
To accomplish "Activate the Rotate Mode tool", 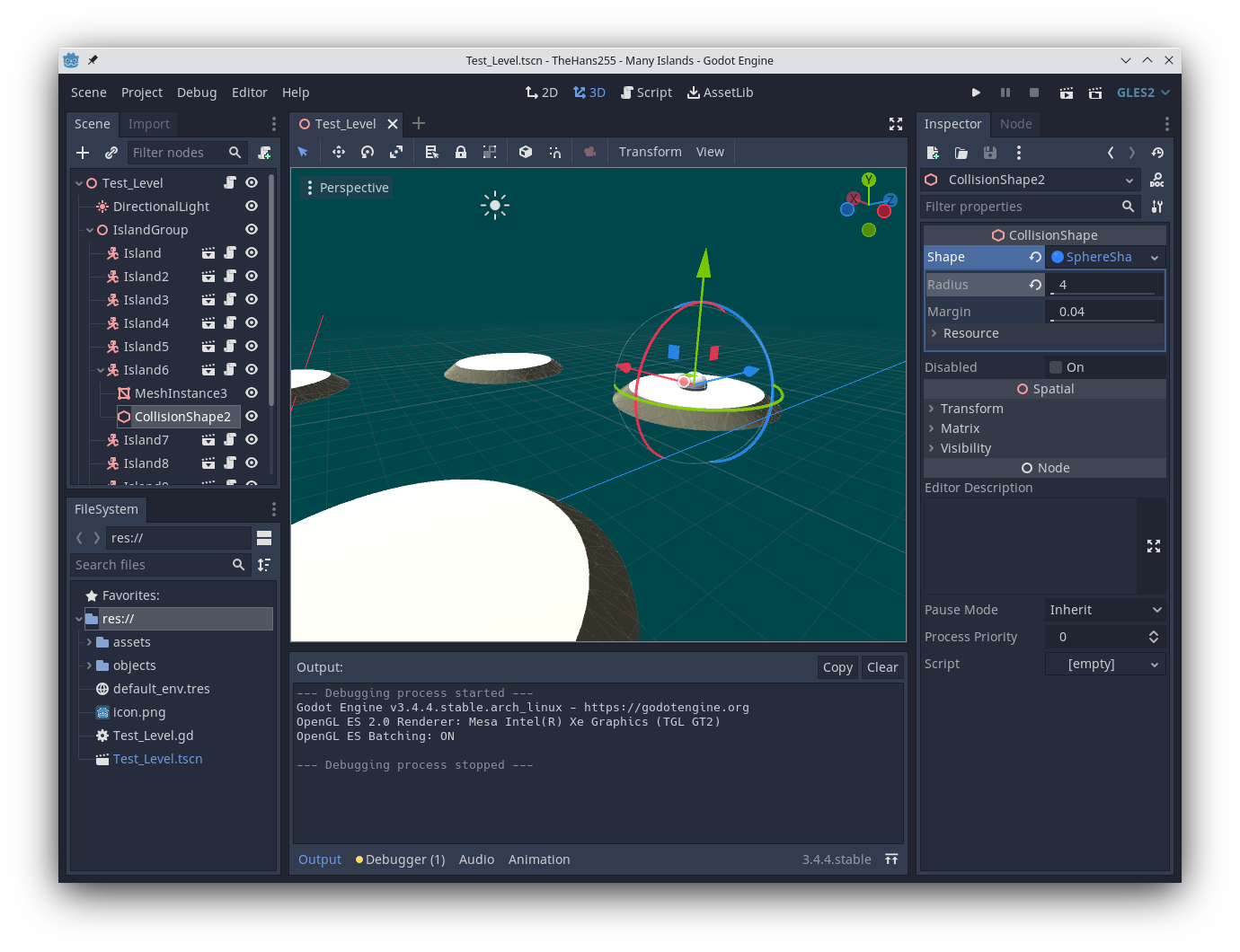I will point(368,152).
